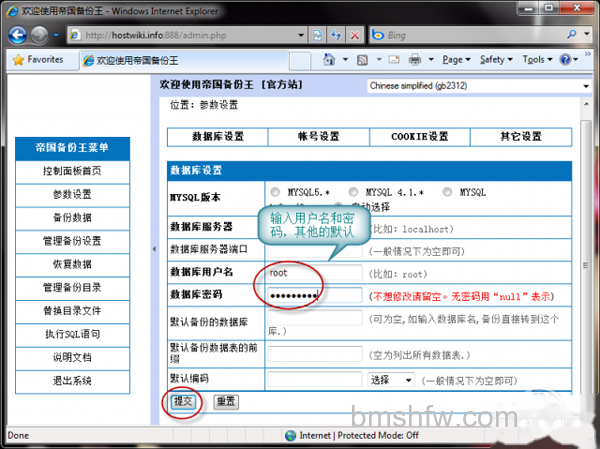Open the Safety menu
600x449 pixels.
click(x=496, y=60)
